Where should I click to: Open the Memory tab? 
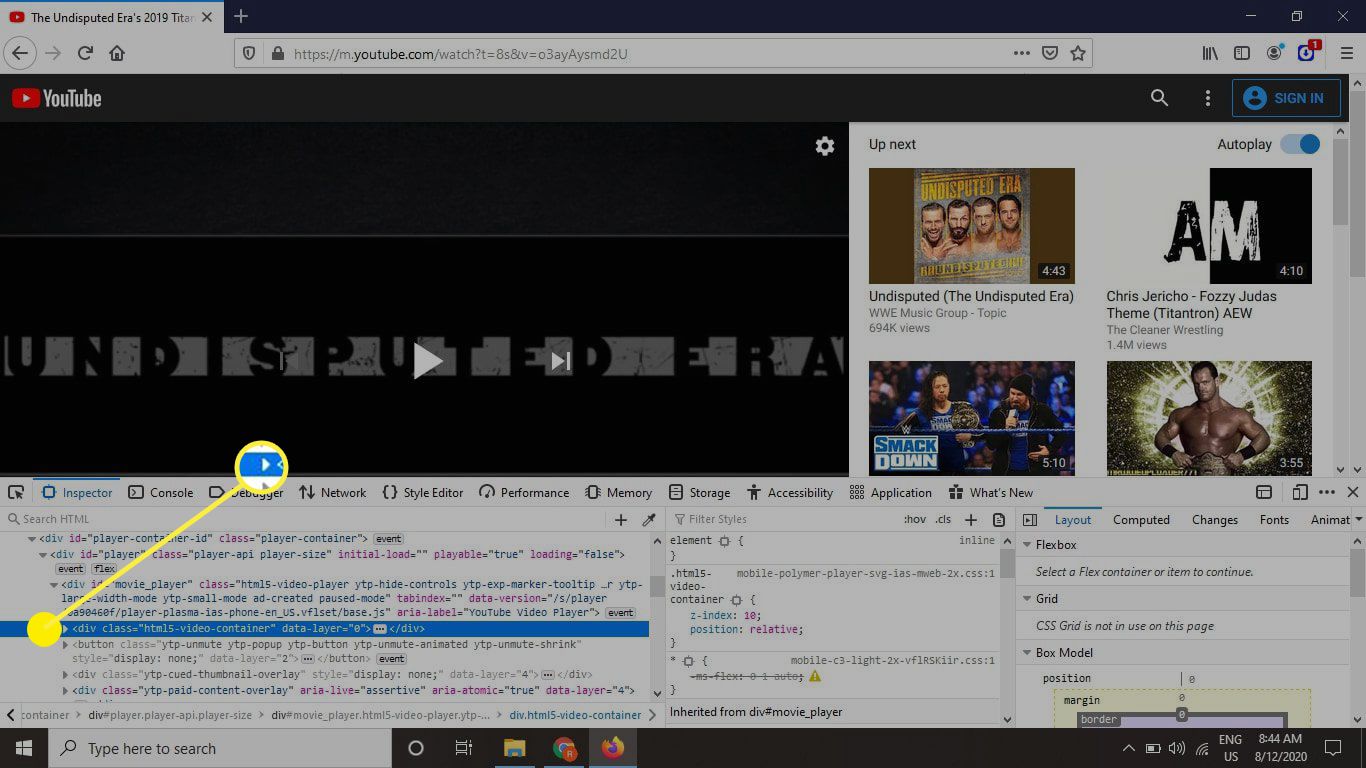pos(618,492)
